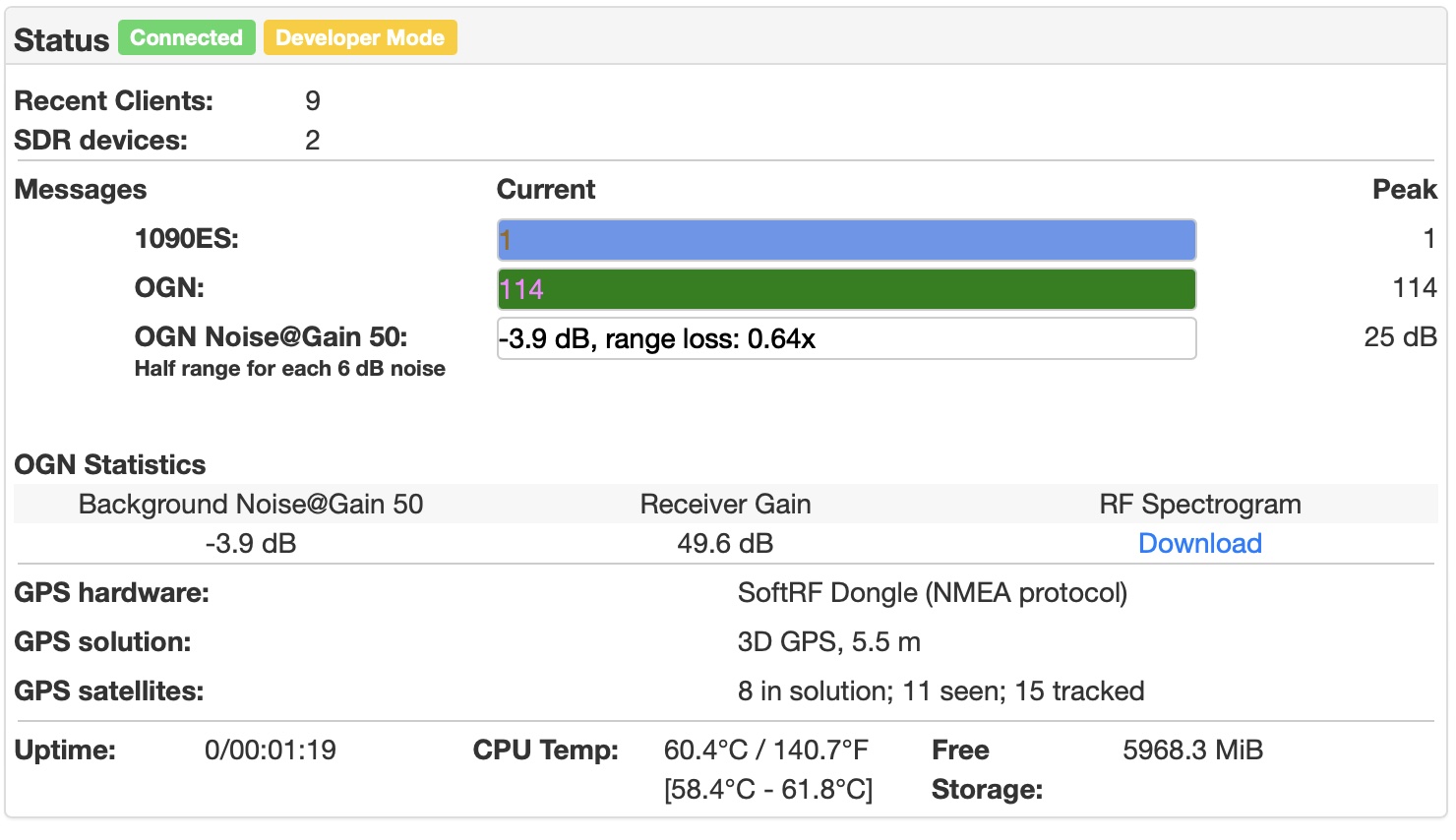Image resolution: width=1456 pixels, height=840 pixels.
Task: Click the Free Storage 5968.3 MiB value
Action: (1192, 750)
